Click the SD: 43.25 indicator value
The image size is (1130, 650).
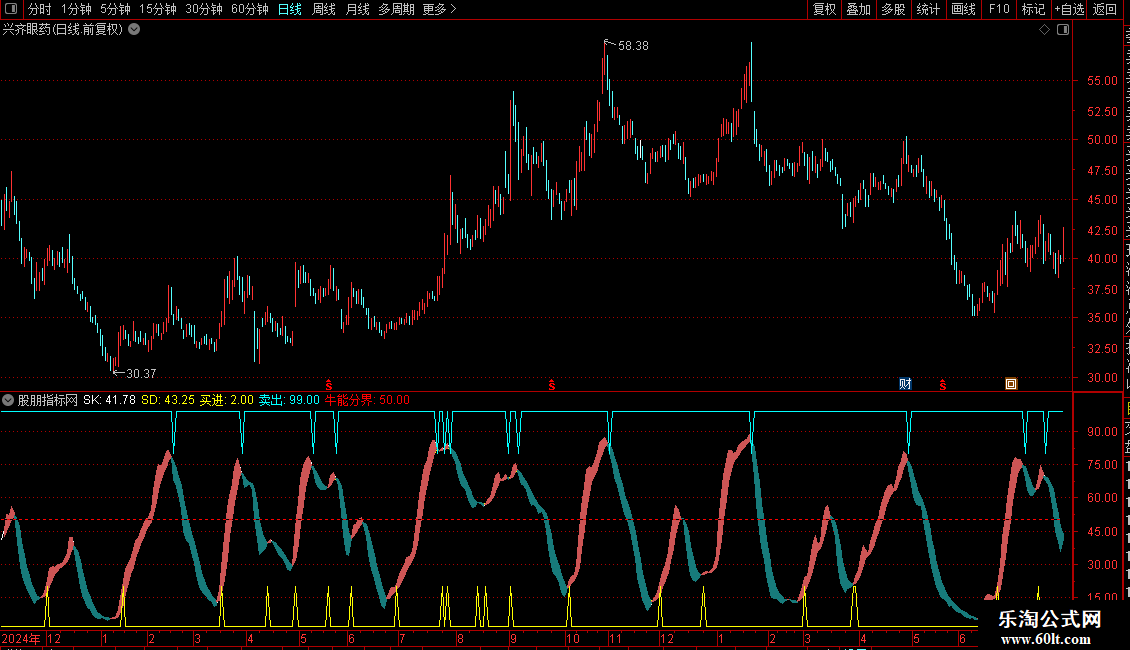[x=168, y=400]
